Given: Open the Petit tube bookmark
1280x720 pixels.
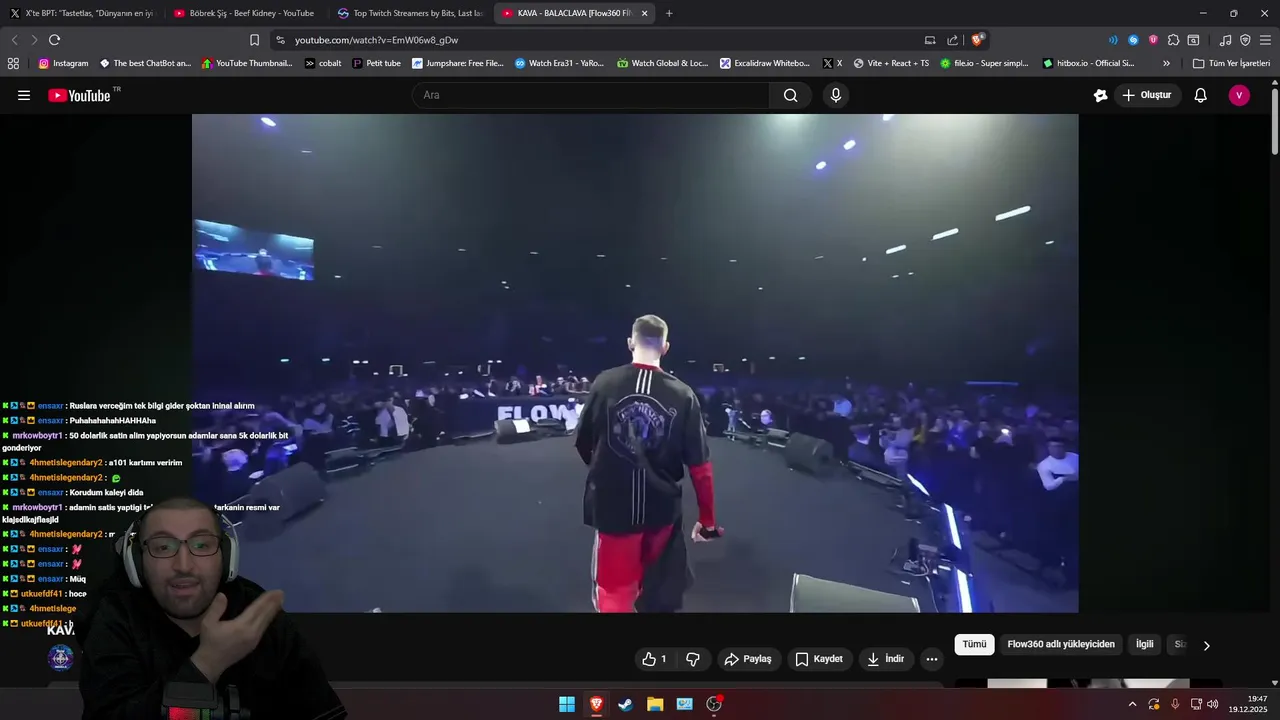Looking at the screenshot, I should click(377, 63).
